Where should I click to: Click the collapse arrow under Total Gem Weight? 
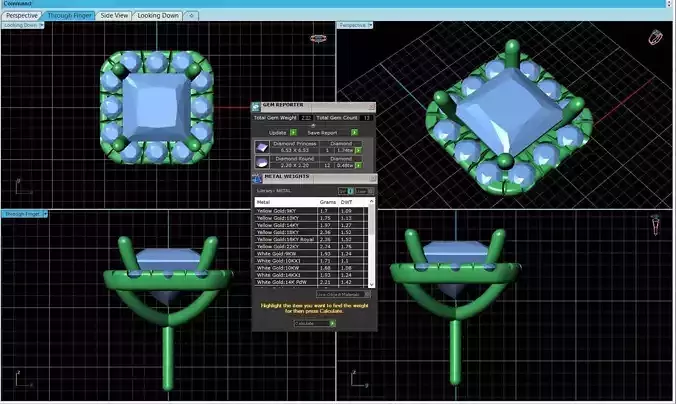[313, 125]
